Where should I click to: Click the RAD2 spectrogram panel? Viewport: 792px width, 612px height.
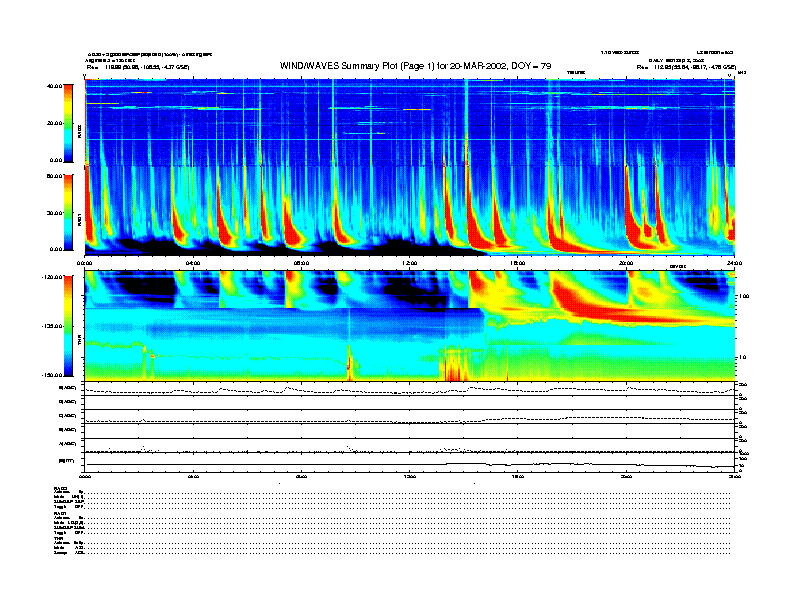click(410, 122)
